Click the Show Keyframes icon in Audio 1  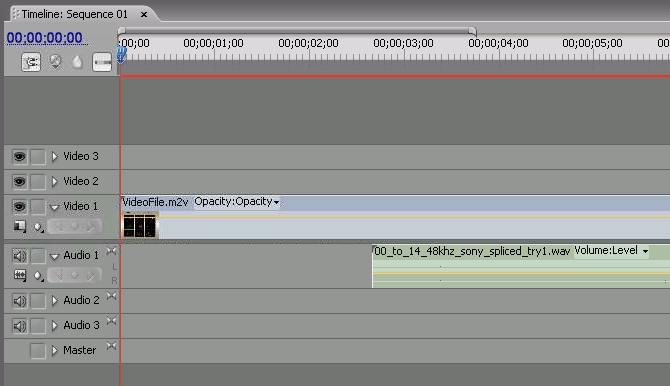coord(38,276)
